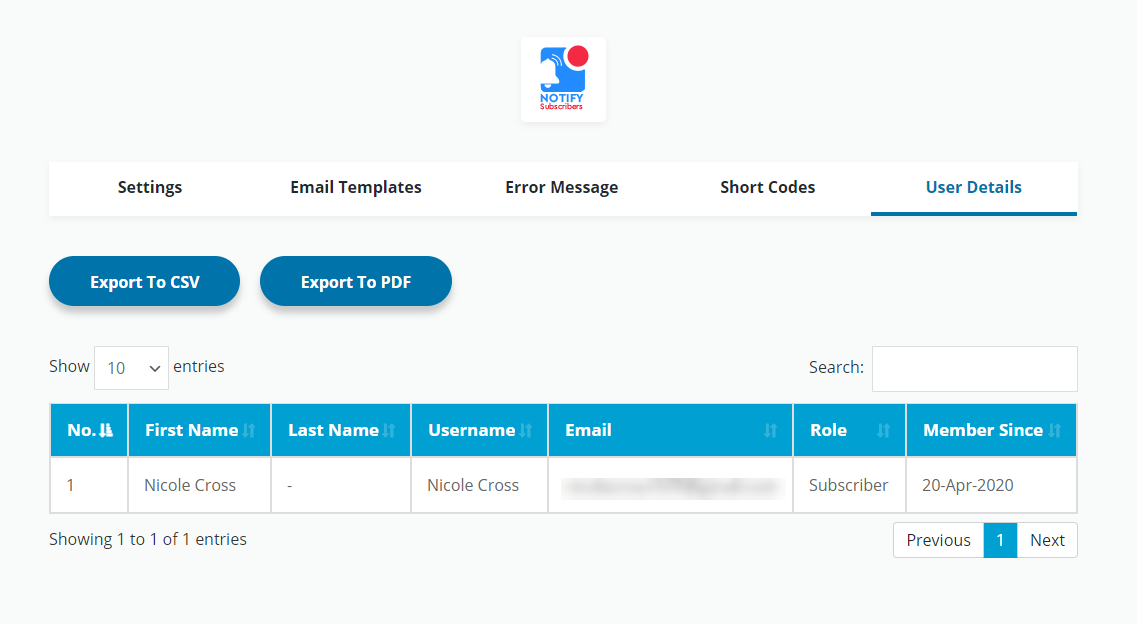Sort by Last Name arrow icon

coord(389,430)
